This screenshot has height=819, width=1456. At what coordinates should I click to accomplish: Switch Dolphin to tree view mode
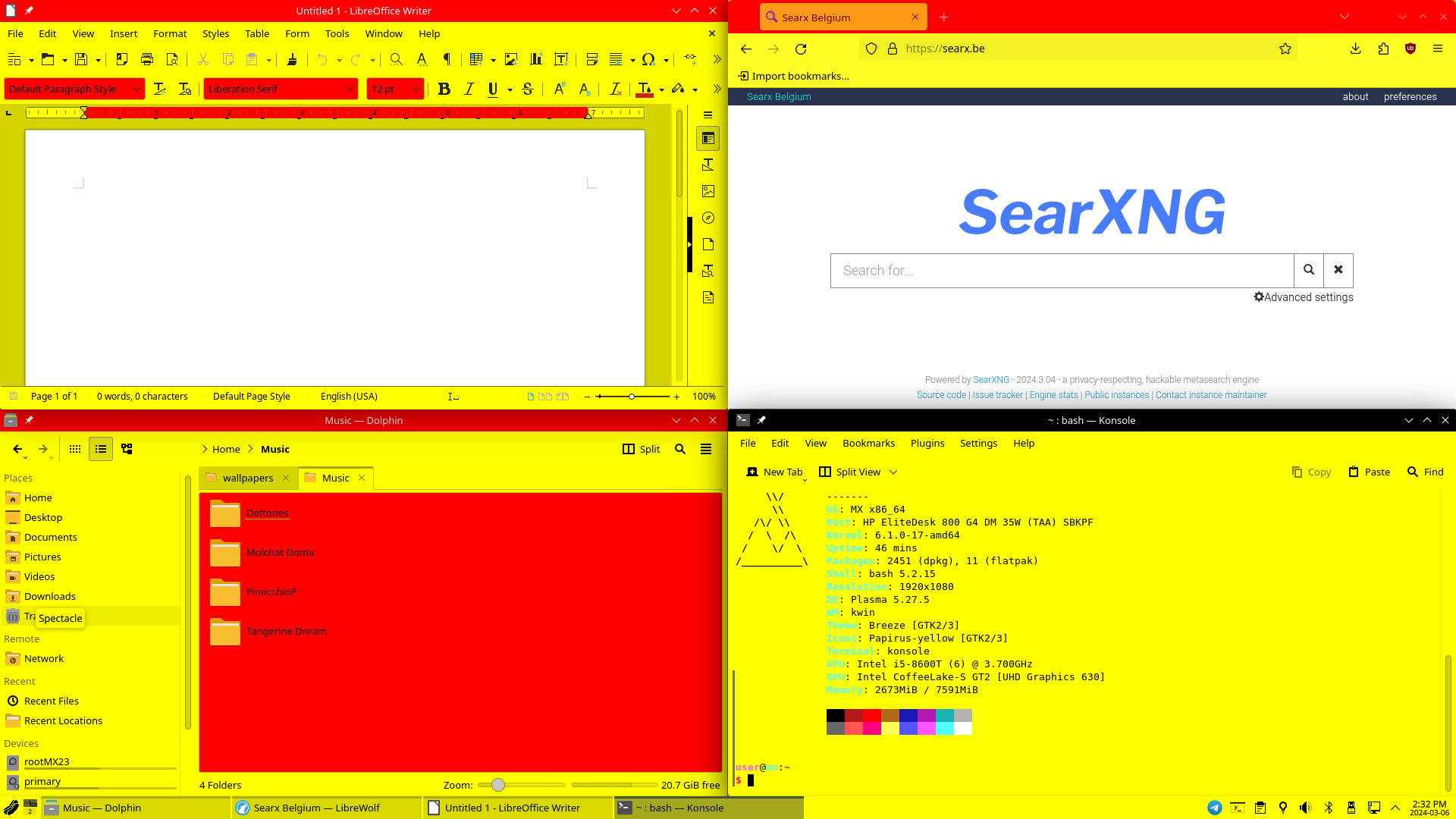(x=127, y=449)
